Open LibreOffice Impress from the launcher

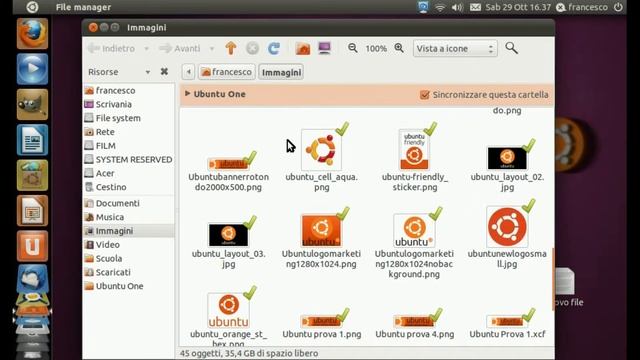(32, 211)
